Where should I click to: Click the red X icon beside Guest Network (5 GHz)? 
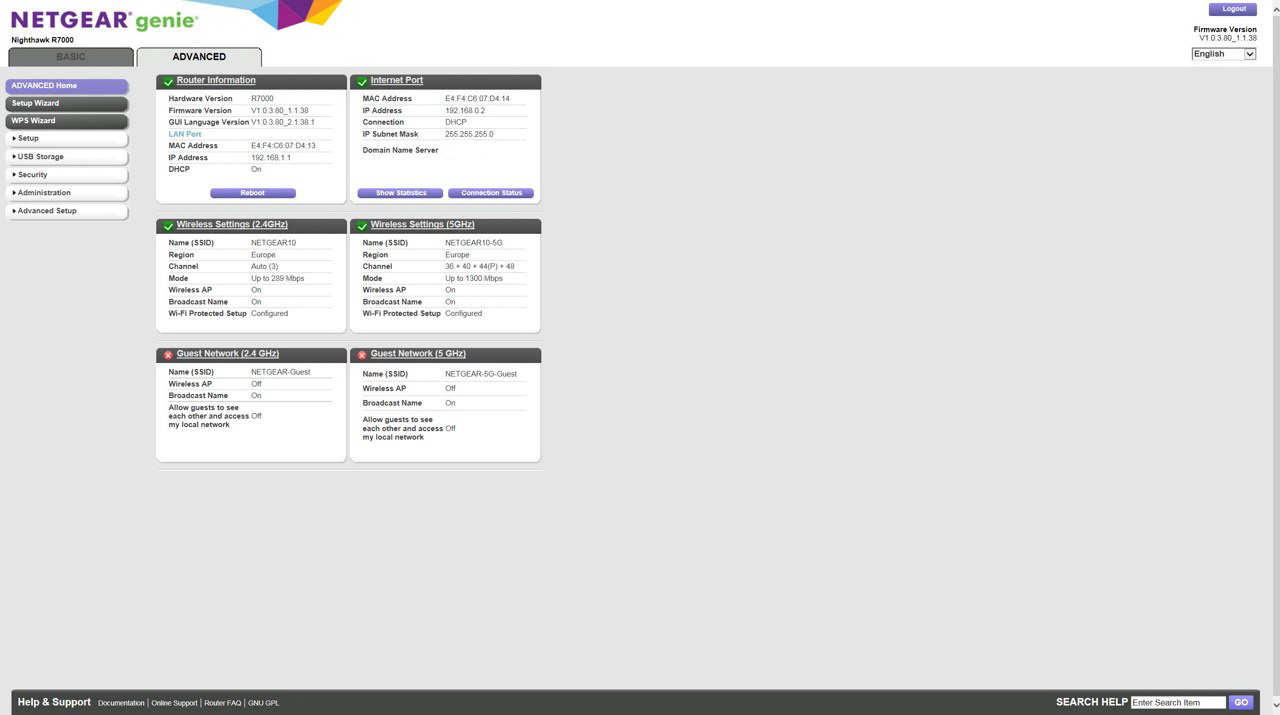(362, 355)
